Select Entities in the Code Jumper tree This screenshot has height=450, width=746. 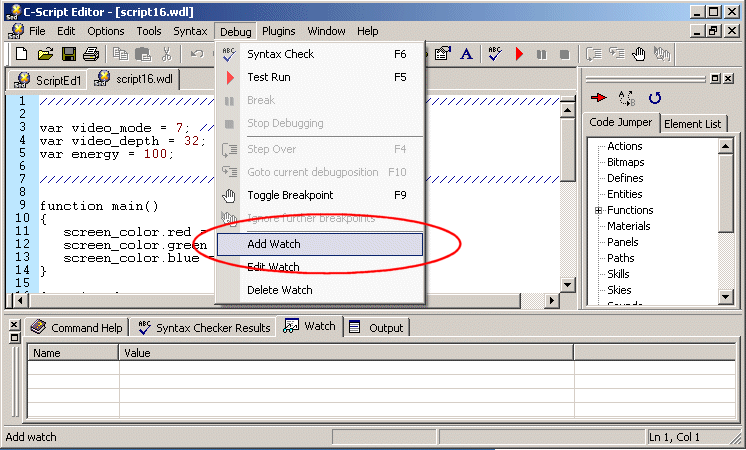(x=625, y=194)
